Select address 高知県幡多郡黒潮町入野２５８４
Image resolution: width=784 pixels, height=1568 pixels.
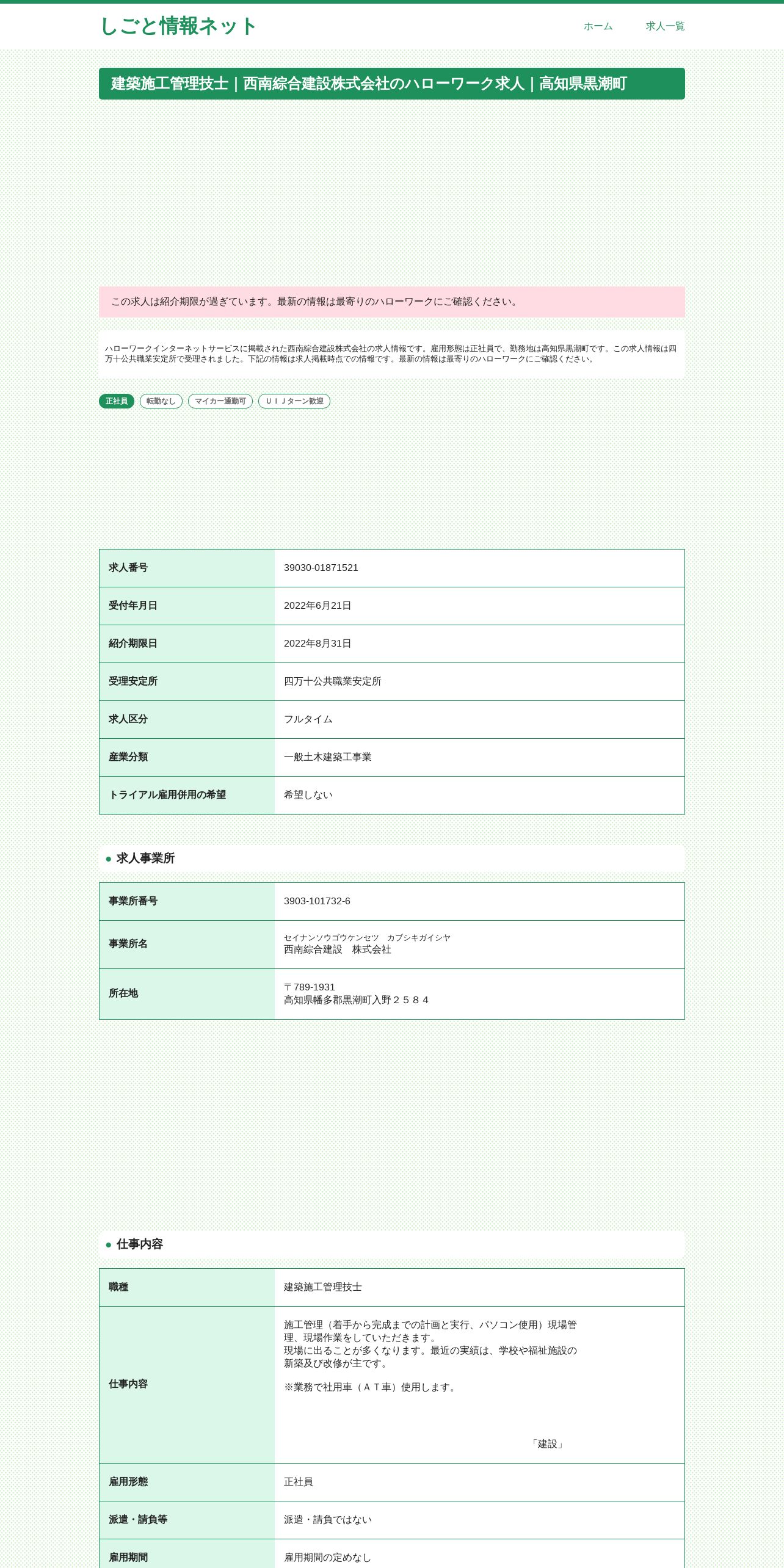357,1000
